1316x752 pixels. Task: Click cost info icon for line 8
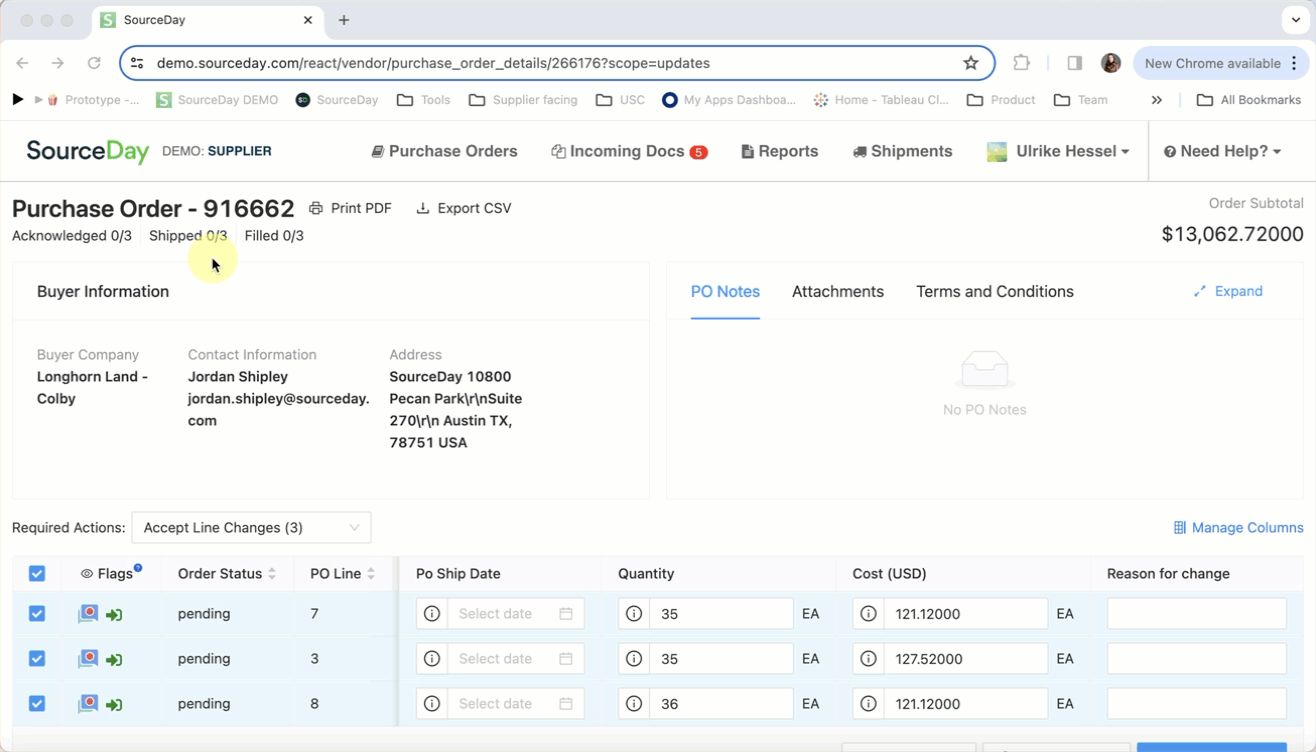point(868,704)
